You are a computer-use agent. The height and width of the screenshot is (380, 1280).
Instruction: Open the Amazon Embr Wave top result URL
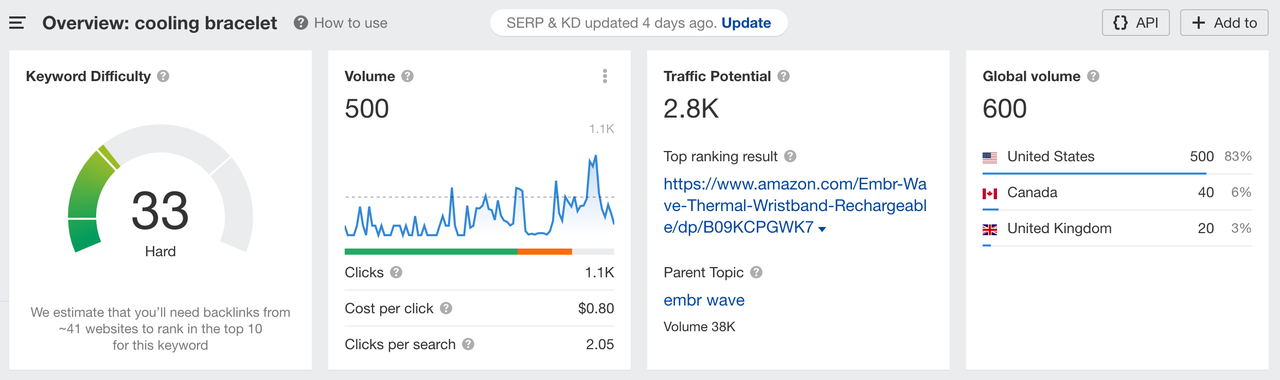click(795, 206)
